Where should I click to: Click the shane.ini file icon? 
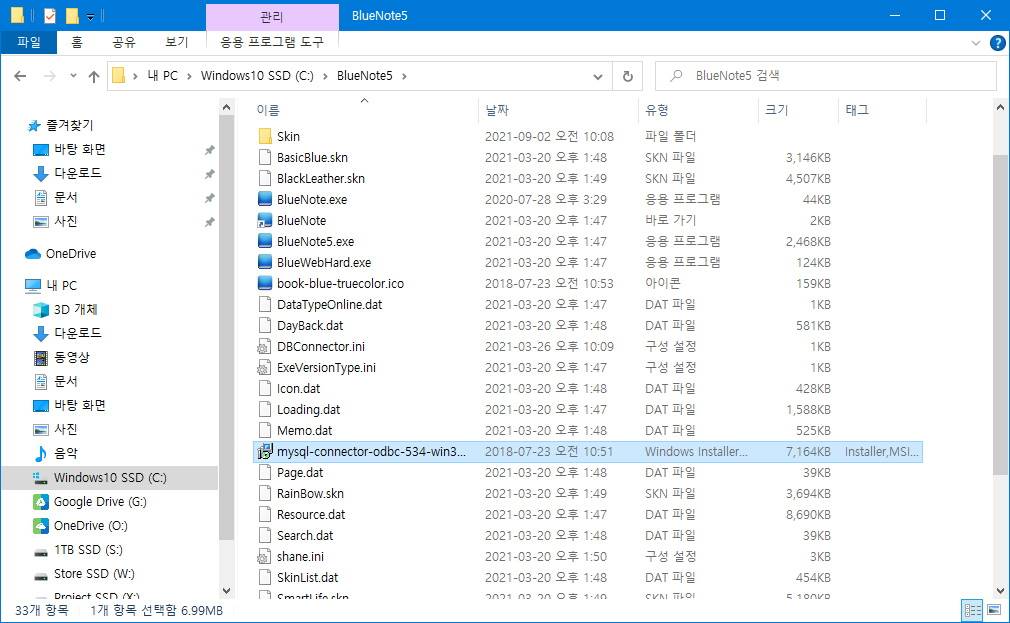pyautogui.click(x=264, y=557)
